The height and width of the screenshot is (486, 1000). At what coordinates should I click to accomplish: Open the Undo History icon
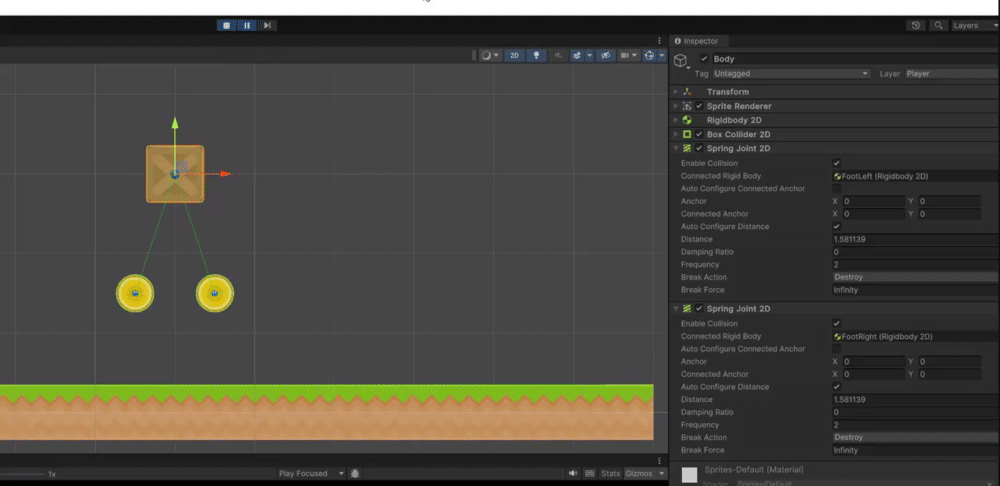point(916,26)
